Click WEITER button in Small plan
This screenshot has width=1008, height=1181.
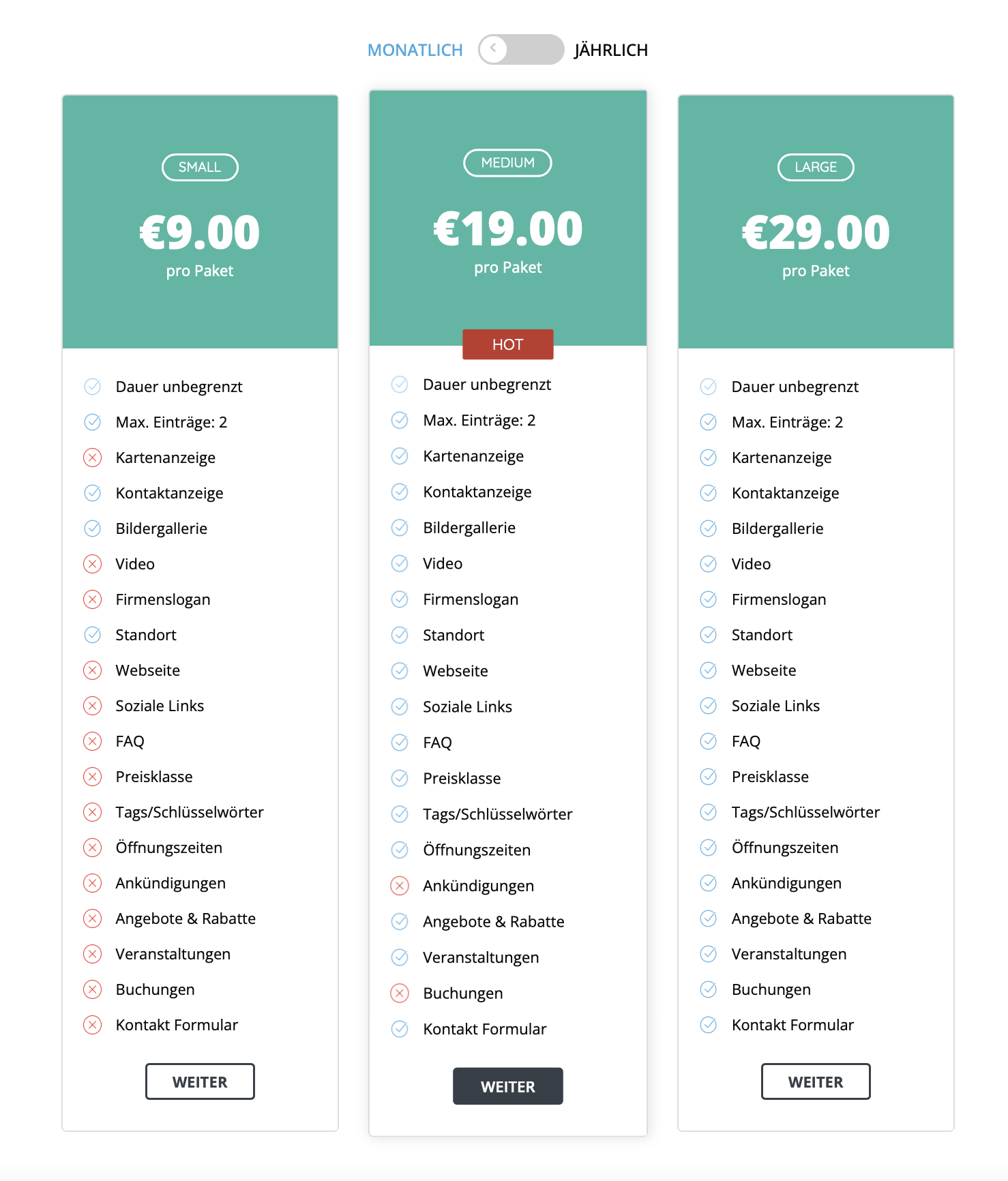[x=200, y=1081]
